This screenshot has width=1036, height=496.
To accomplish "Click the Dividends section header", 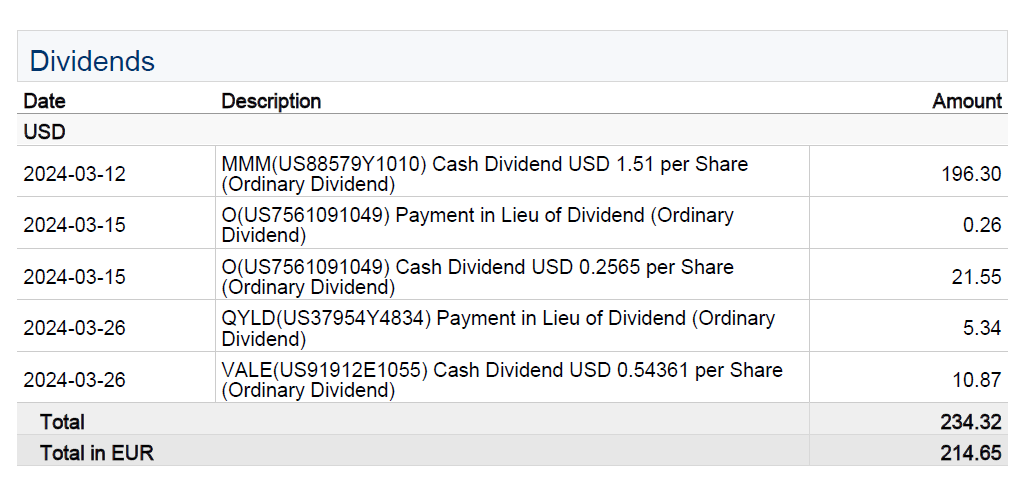I will [92, 61].
